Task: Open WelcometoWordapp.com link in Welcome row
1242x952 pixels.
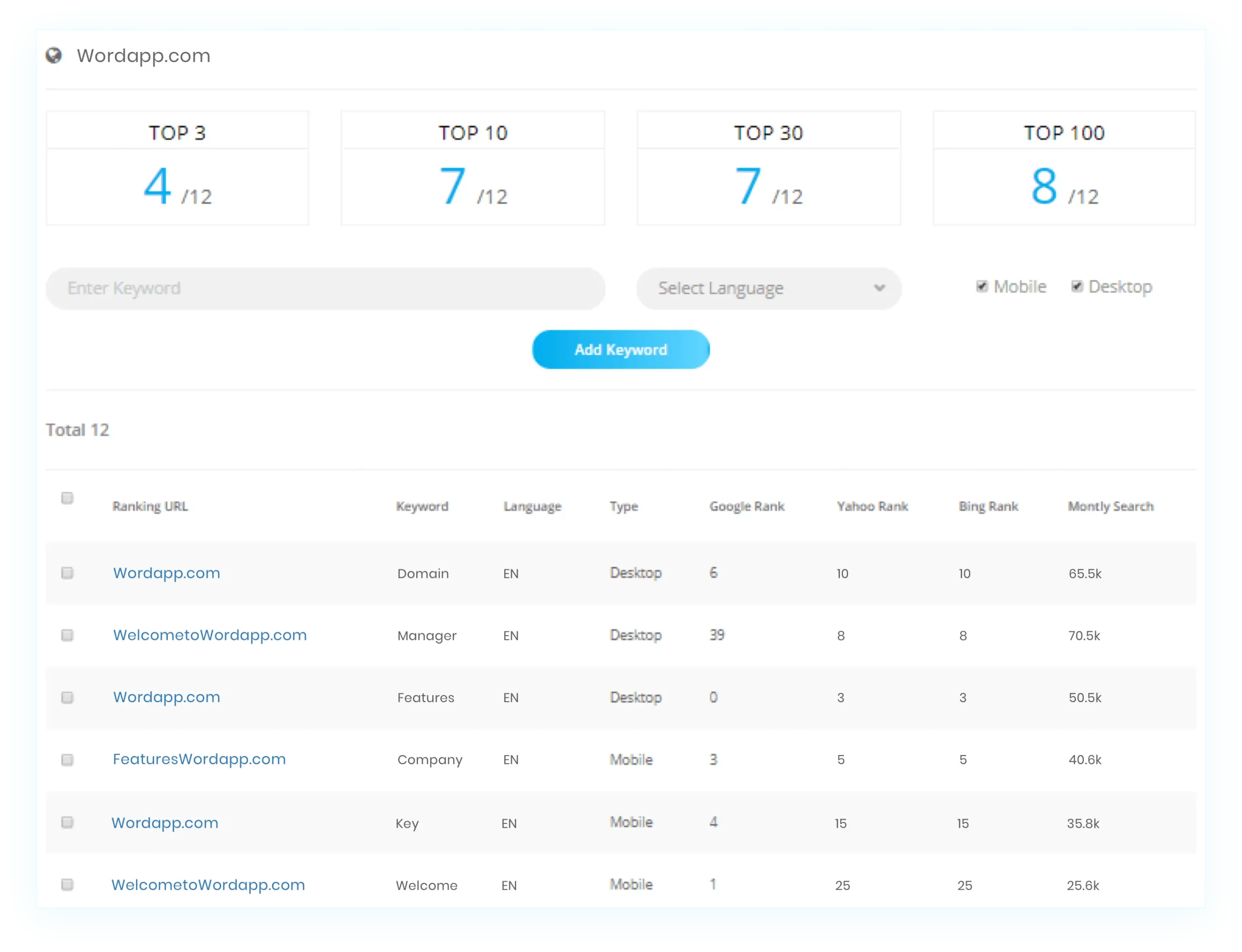Action: 208,885
